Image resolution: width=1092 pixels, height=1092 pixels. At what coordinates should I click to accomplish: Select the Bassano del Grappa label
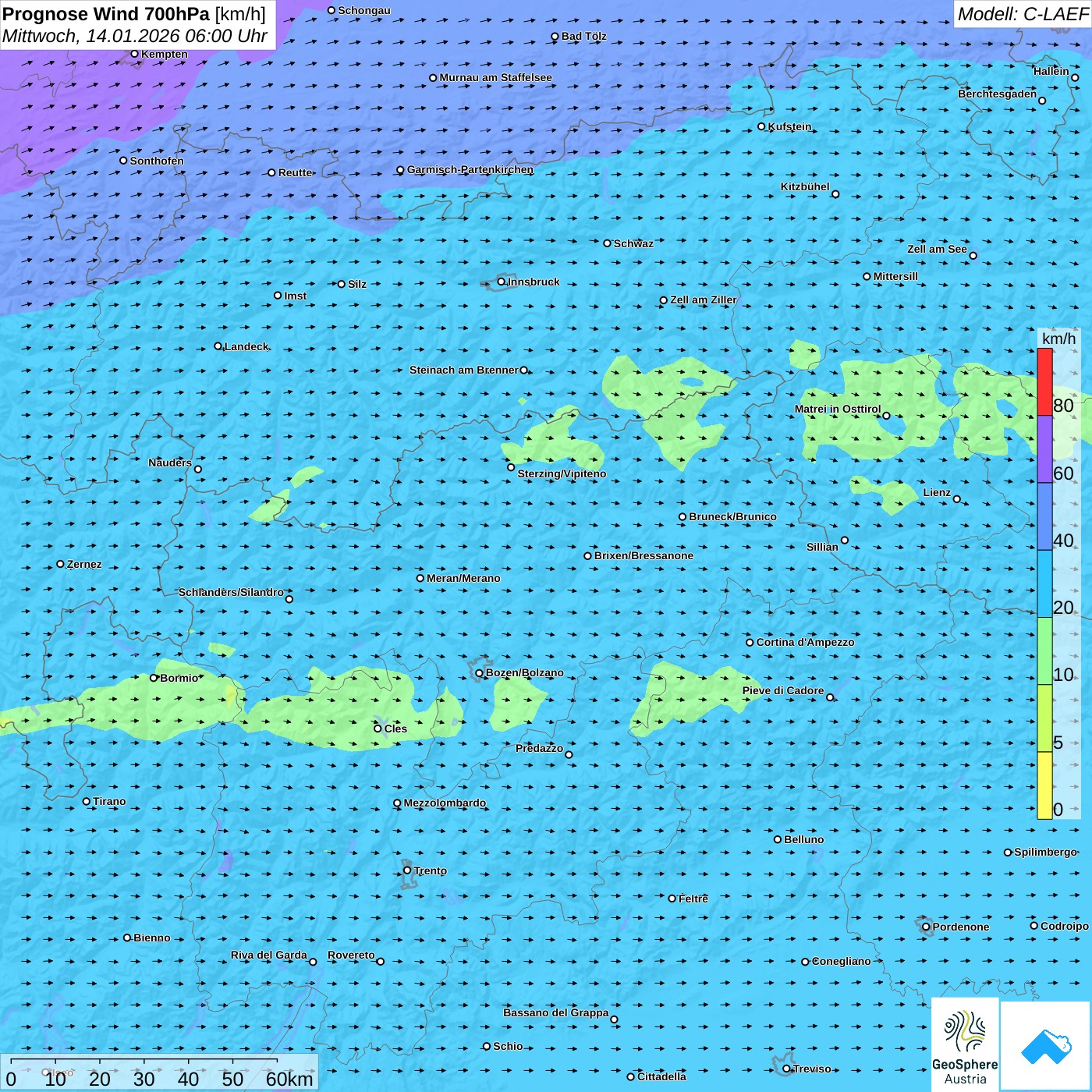[x=556, y=1012]
